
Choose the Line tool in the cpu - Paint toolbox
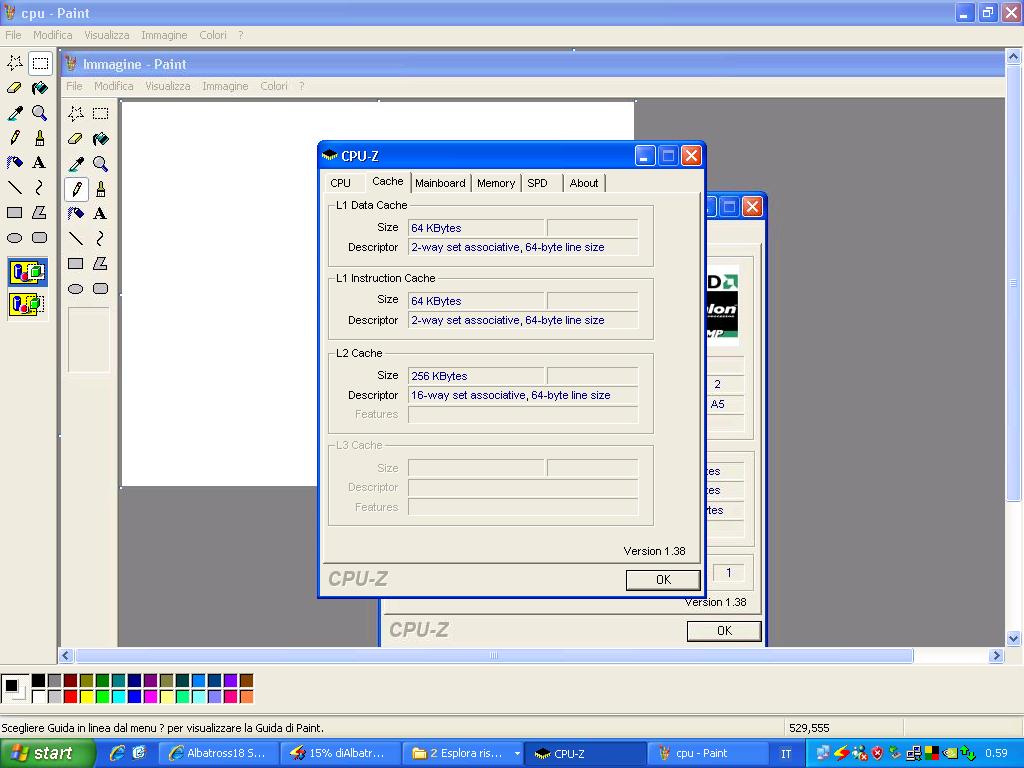coord(15,188)
